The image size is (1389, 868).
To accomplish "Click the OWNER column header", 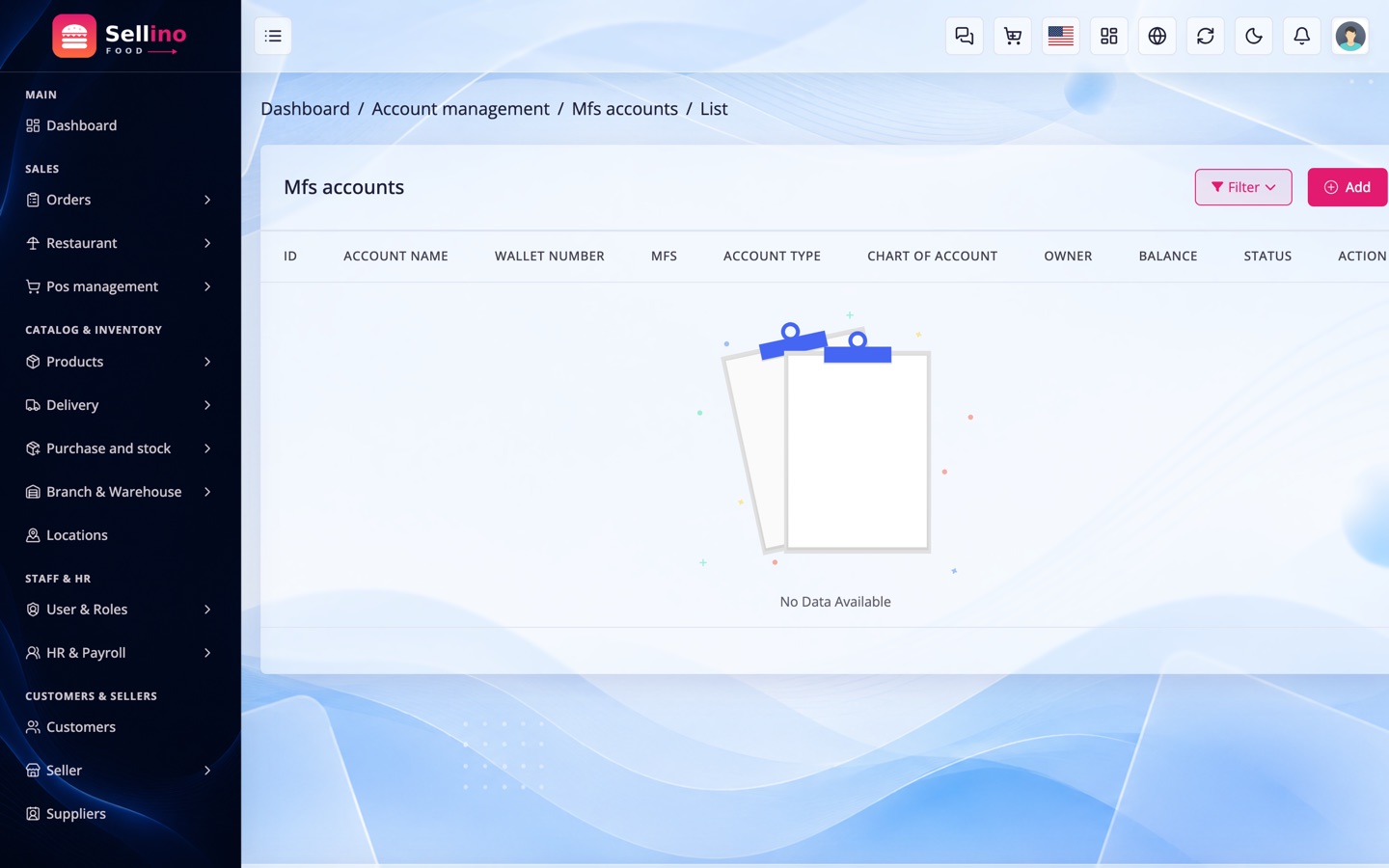I will pos(1068,257).
